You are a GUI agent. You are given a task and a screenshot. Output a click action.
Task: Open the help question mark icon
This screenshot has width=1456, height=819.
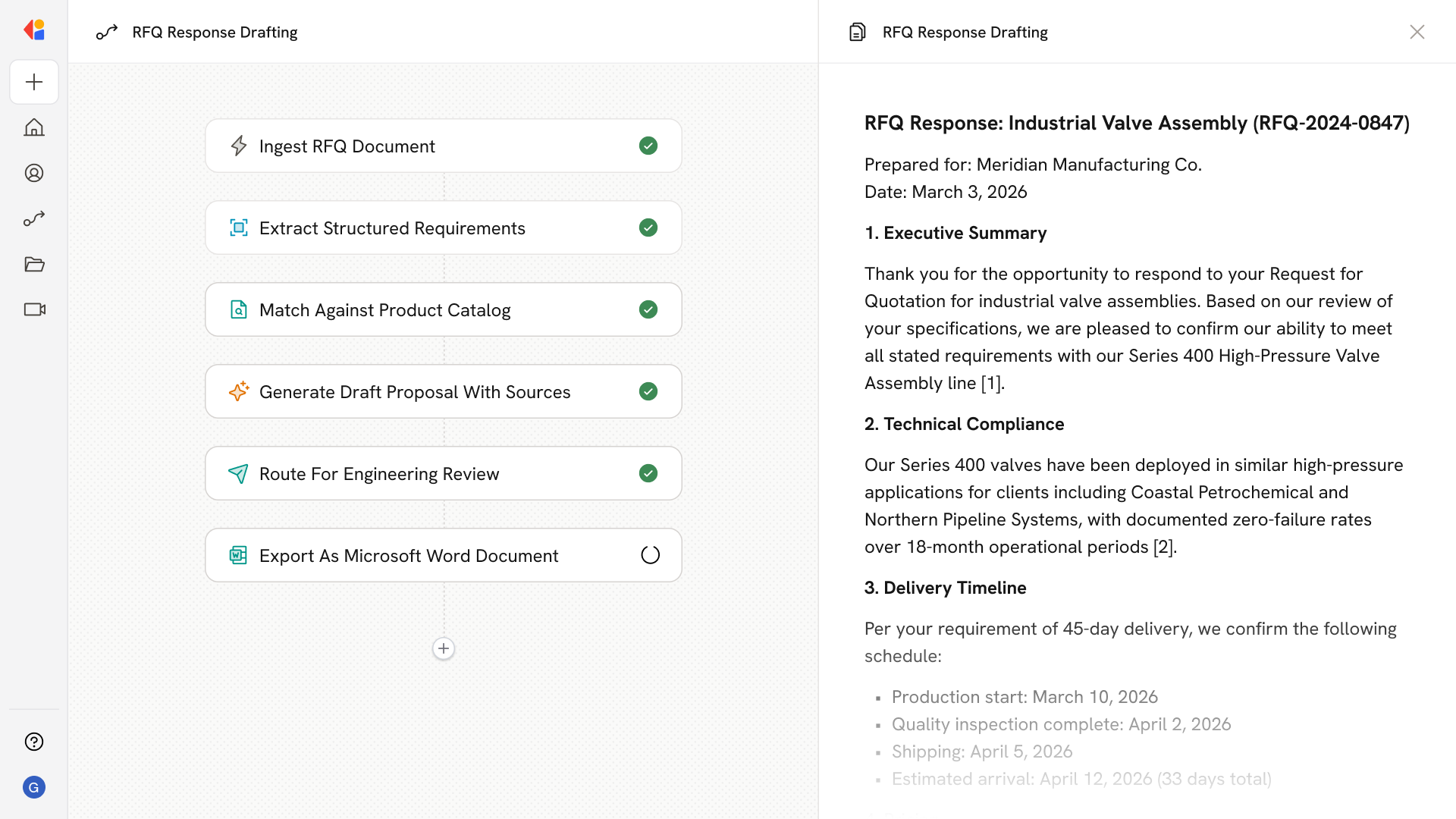pos(34,742)
